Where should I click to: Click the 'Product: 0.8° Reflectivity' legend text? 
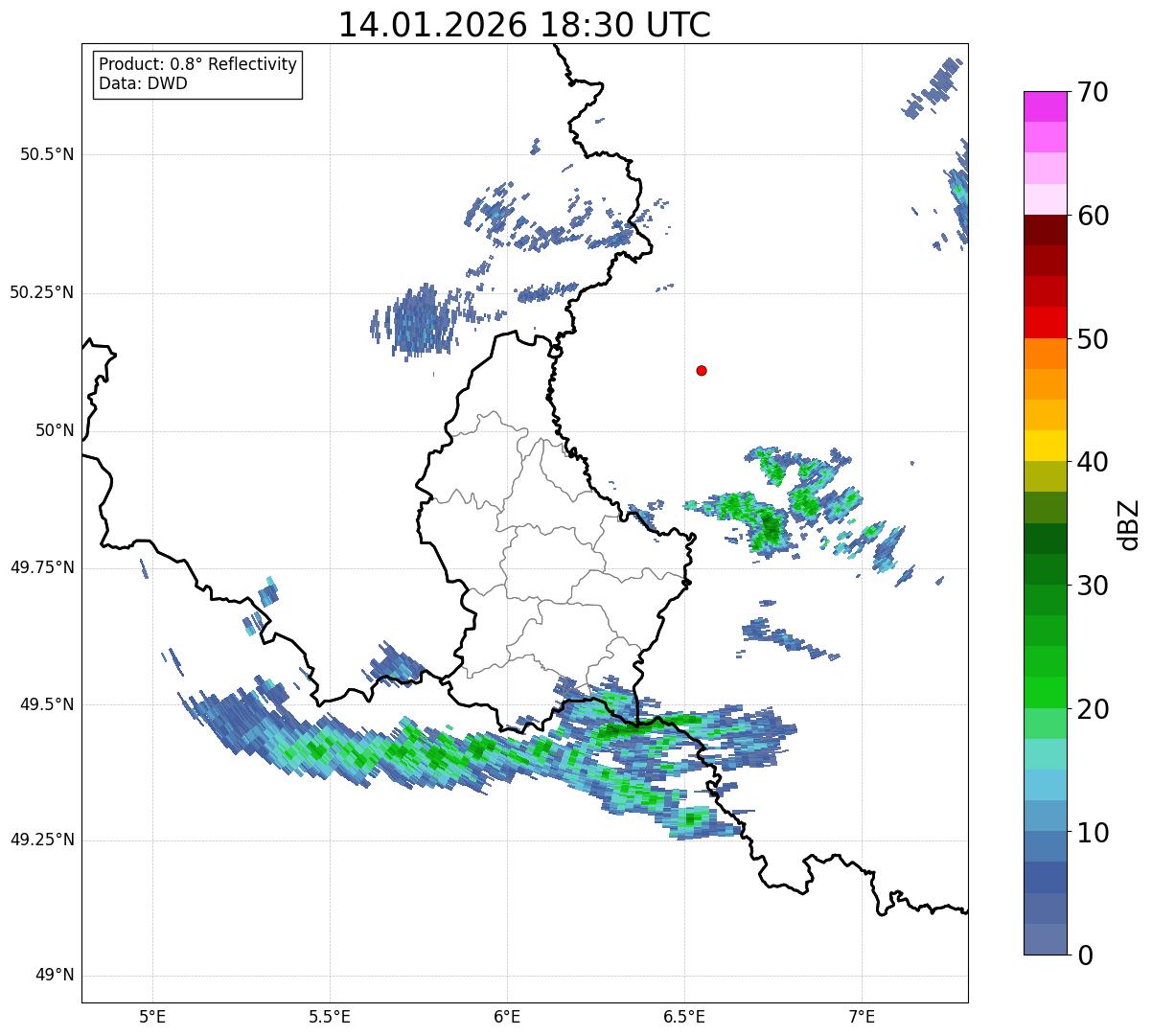click(x=197, y=64)
